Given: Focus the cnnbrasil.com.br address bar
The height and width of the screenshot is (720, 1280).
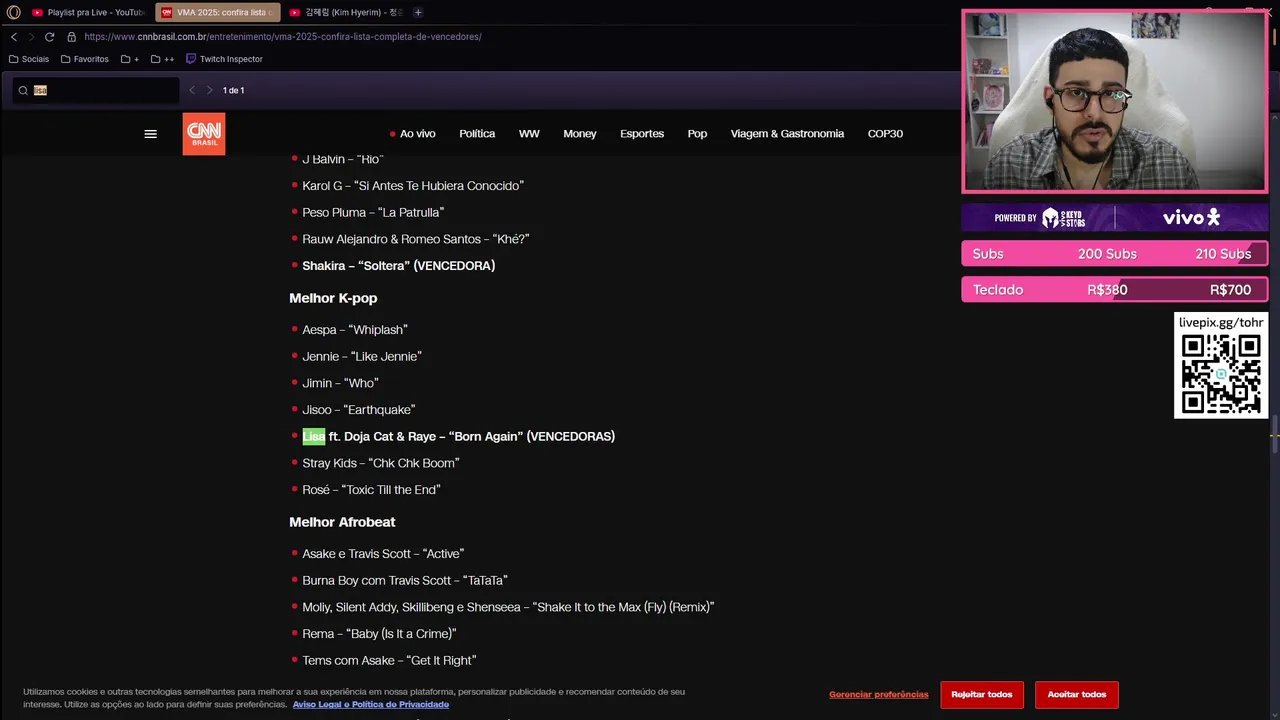Looking at the screenshot, I should (283, 37).
